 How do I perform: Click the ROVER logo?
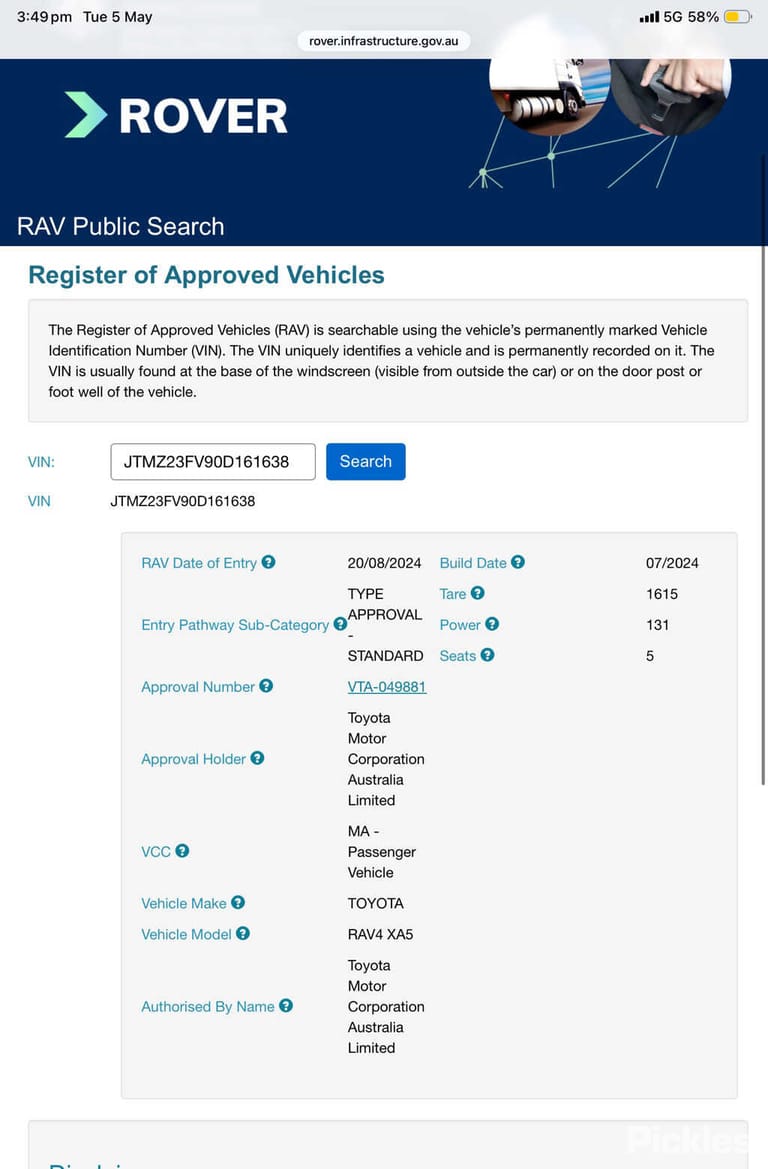click(176, 116)
